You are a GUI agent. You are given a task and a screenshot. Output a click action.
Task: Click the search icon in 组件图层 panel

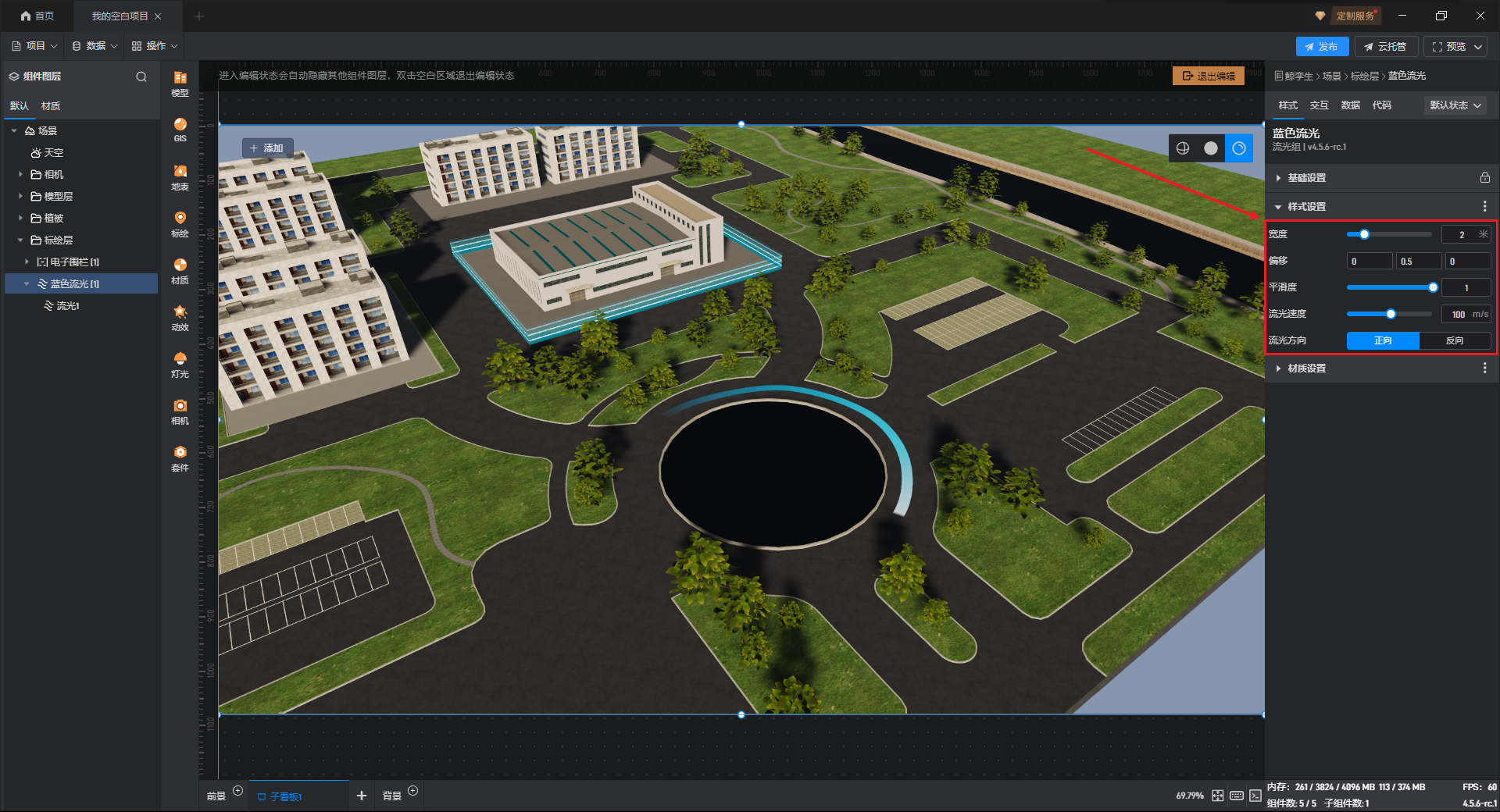pos(141,77)
